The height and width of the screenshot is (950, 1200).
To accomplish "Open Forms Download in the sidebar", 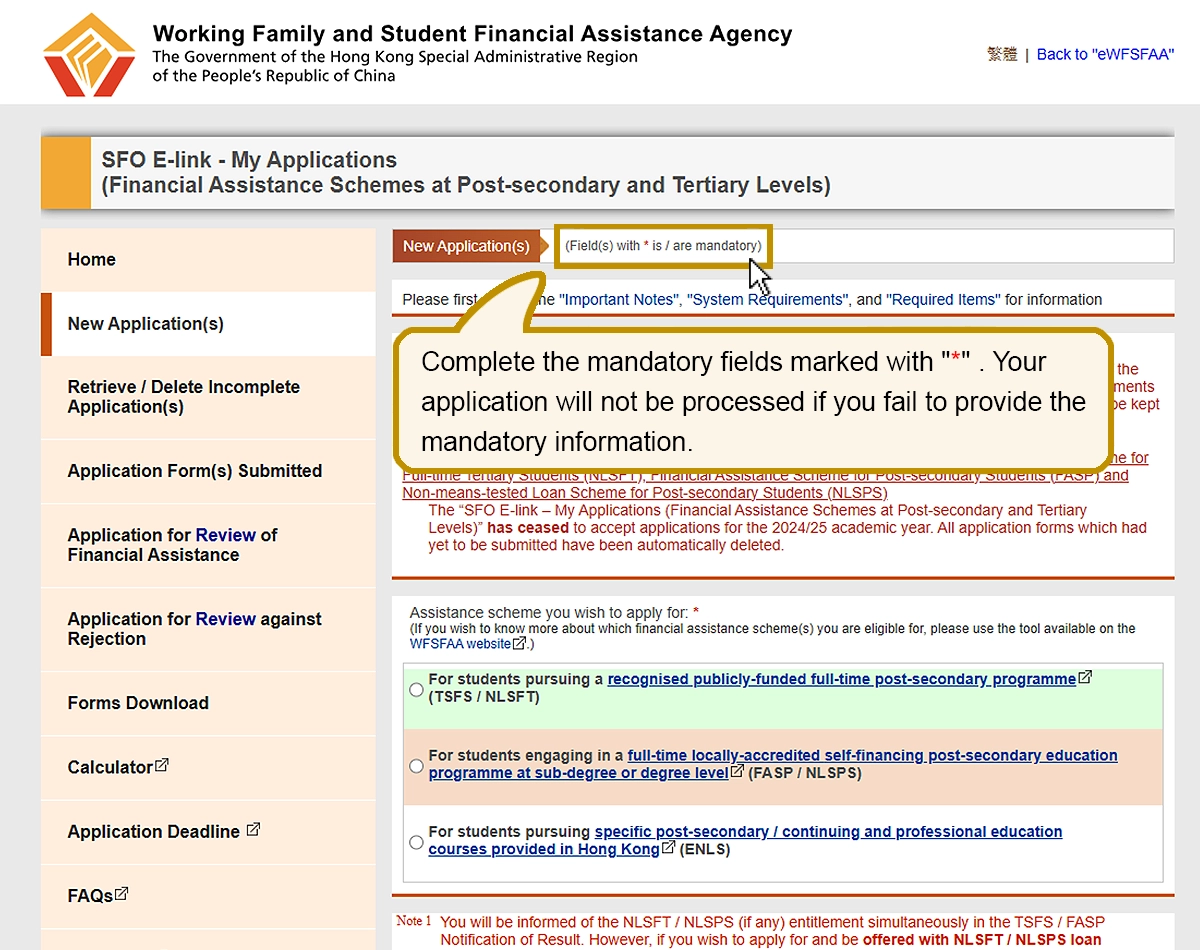I will [208, 703].
